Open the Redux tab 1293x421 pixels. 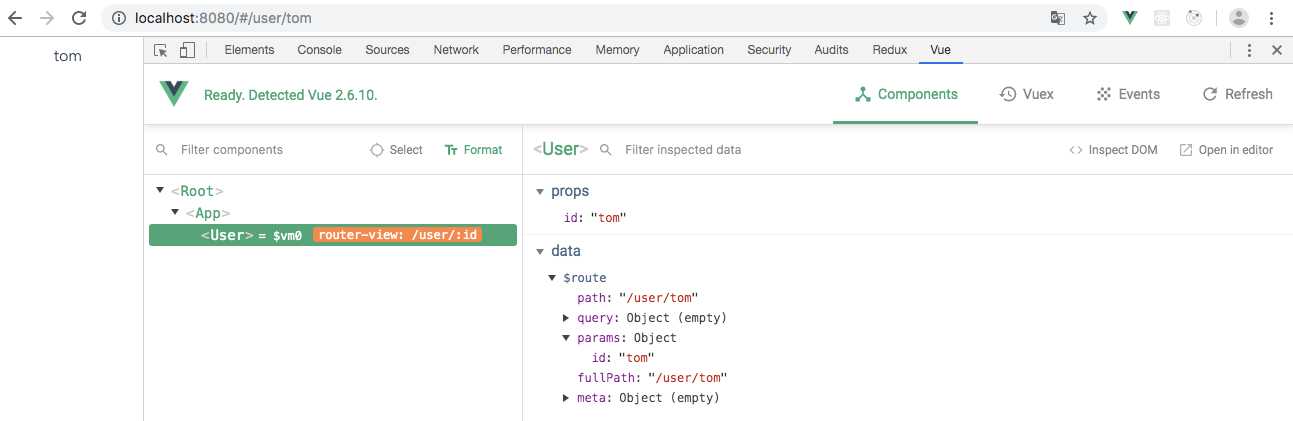pyautogui.click(x=889, y=50)
